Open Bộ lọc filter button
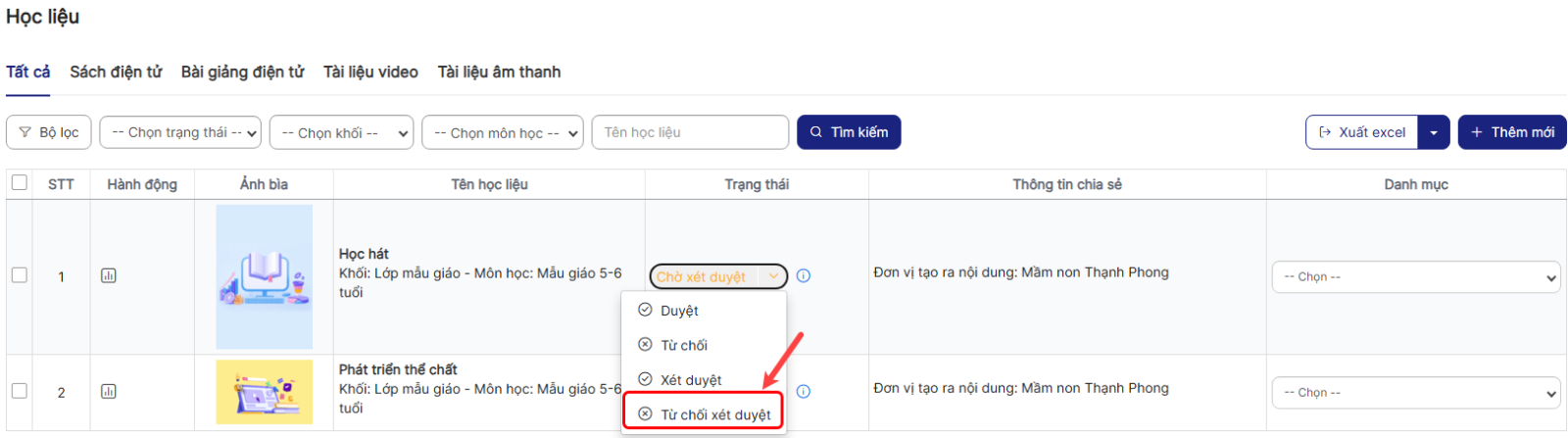The width and height of the screenshot is (1568, 438). (49, 132)
